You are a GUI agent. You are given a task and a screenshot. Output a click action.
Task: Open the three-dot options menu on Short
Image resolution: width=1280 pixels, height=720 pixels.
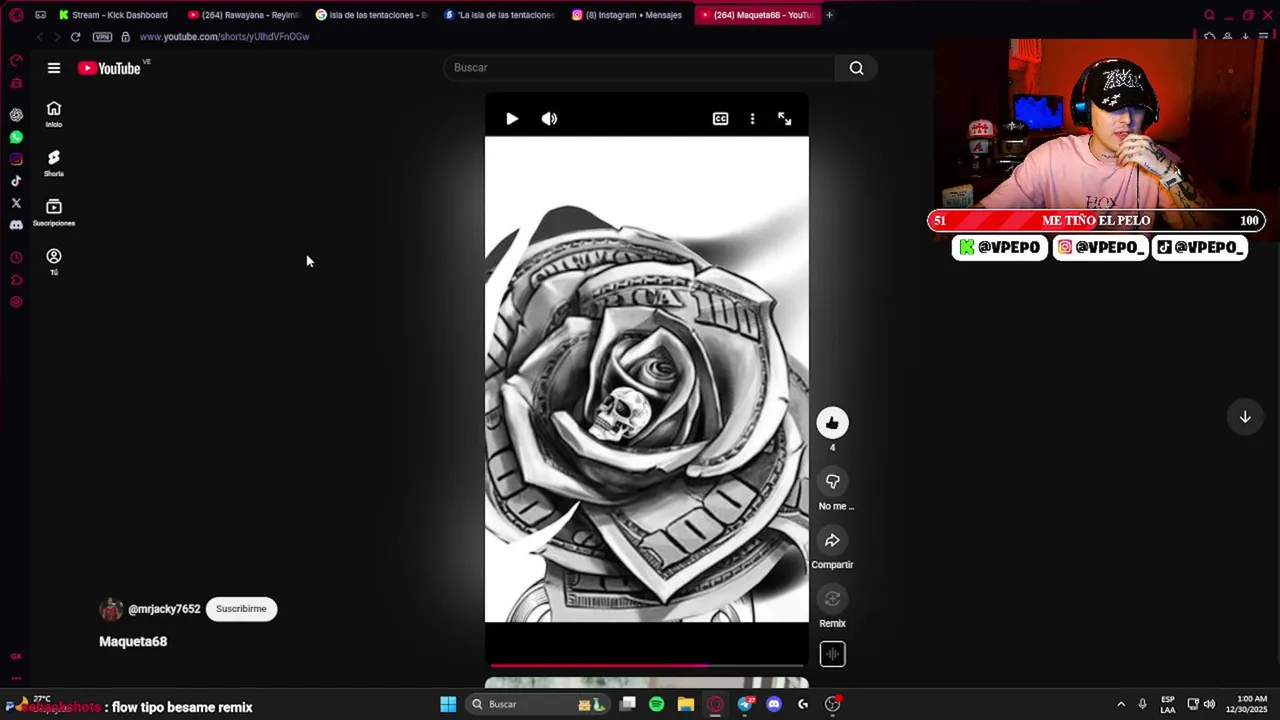[752, 118]
